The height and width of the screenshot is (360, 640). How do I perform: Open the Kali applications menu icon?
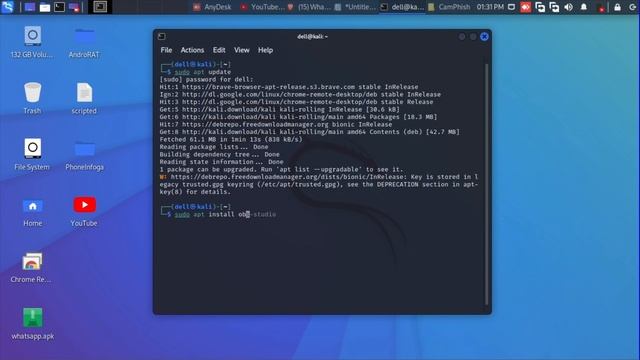click(x=7, y=7)
